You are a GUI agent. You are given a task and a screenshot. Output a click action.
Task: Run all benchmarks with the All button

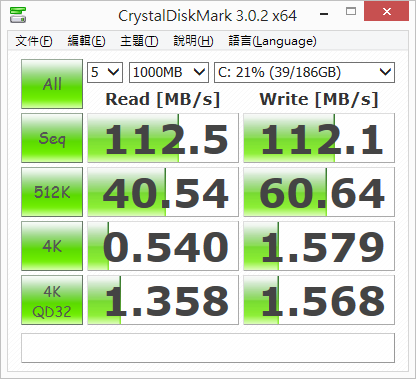[52, 84]
